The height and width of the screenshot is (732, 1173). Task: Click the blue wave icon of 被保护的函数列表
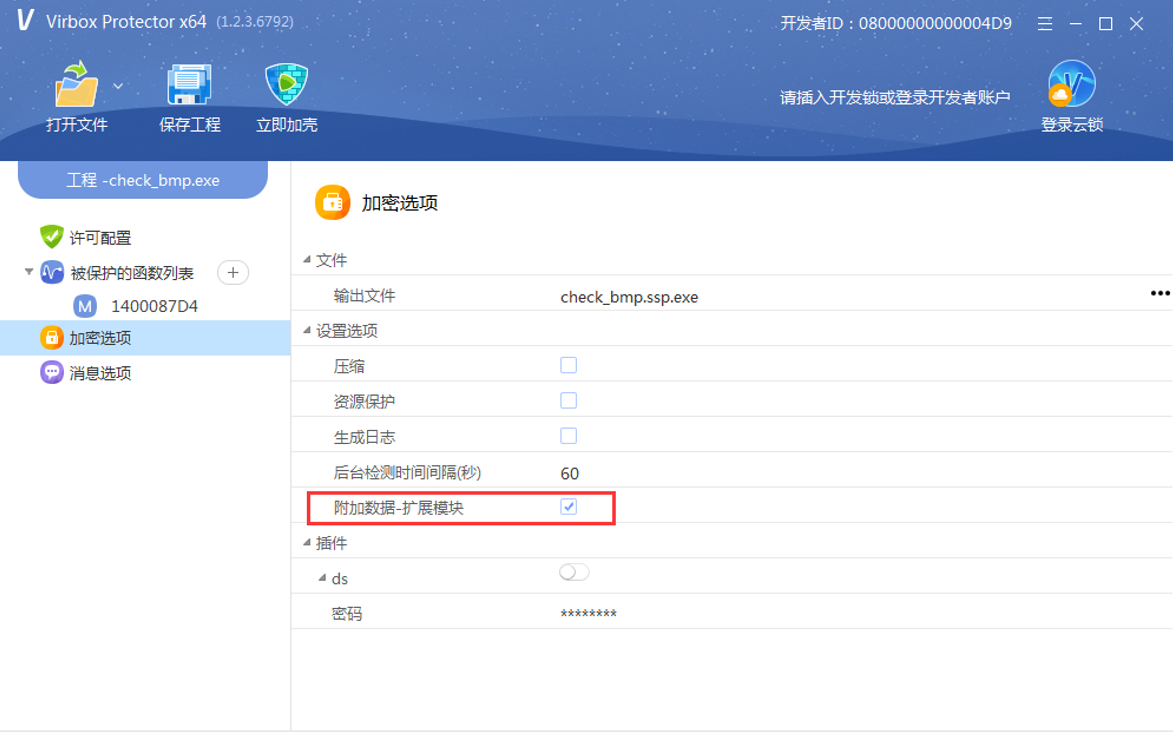pos(52,272)
